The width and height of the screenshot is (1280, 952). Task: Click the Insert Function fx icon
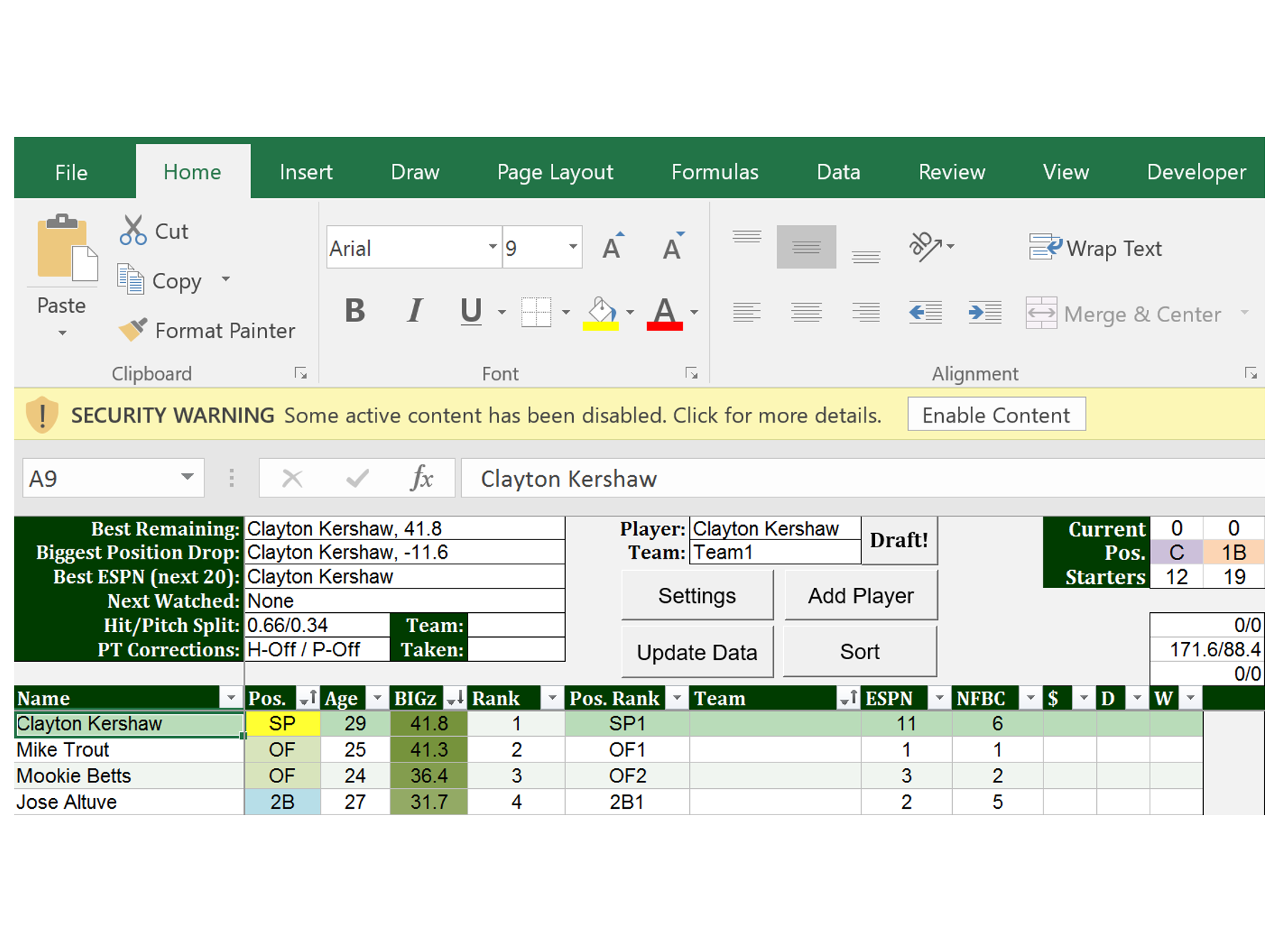click(x=422, y=478)
